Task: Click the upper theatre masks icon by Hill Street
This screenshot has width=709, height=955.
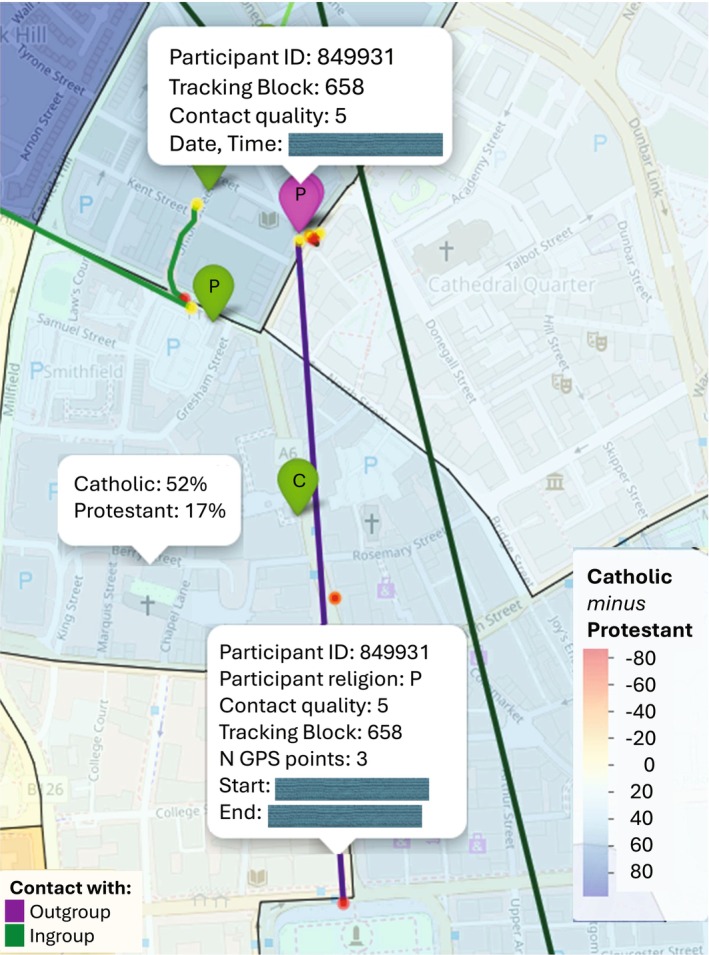Action: [596, 341]
